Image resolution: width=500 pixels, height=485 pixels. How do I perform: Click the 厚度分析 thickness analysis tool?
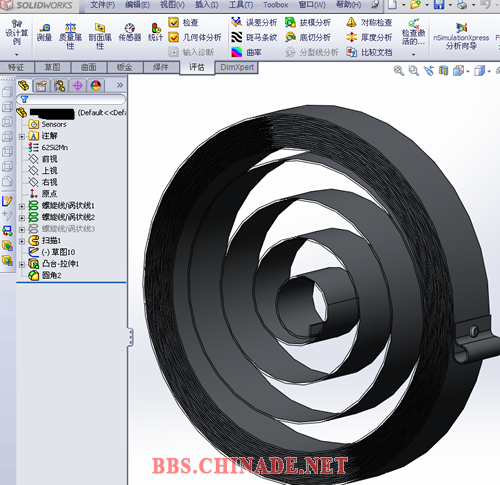click(x=369, y=37)
